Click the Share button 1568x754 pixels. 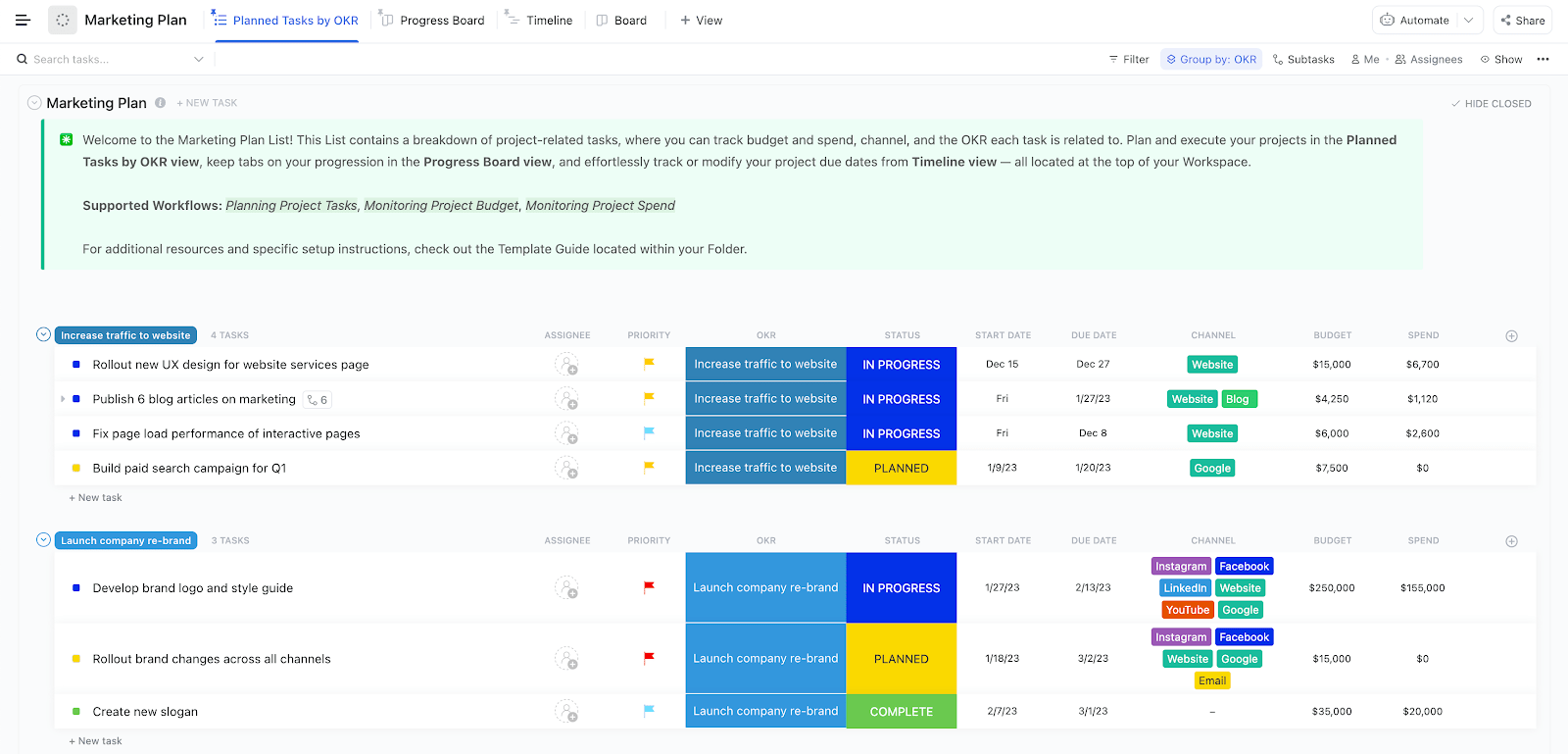pos(1522,20)
